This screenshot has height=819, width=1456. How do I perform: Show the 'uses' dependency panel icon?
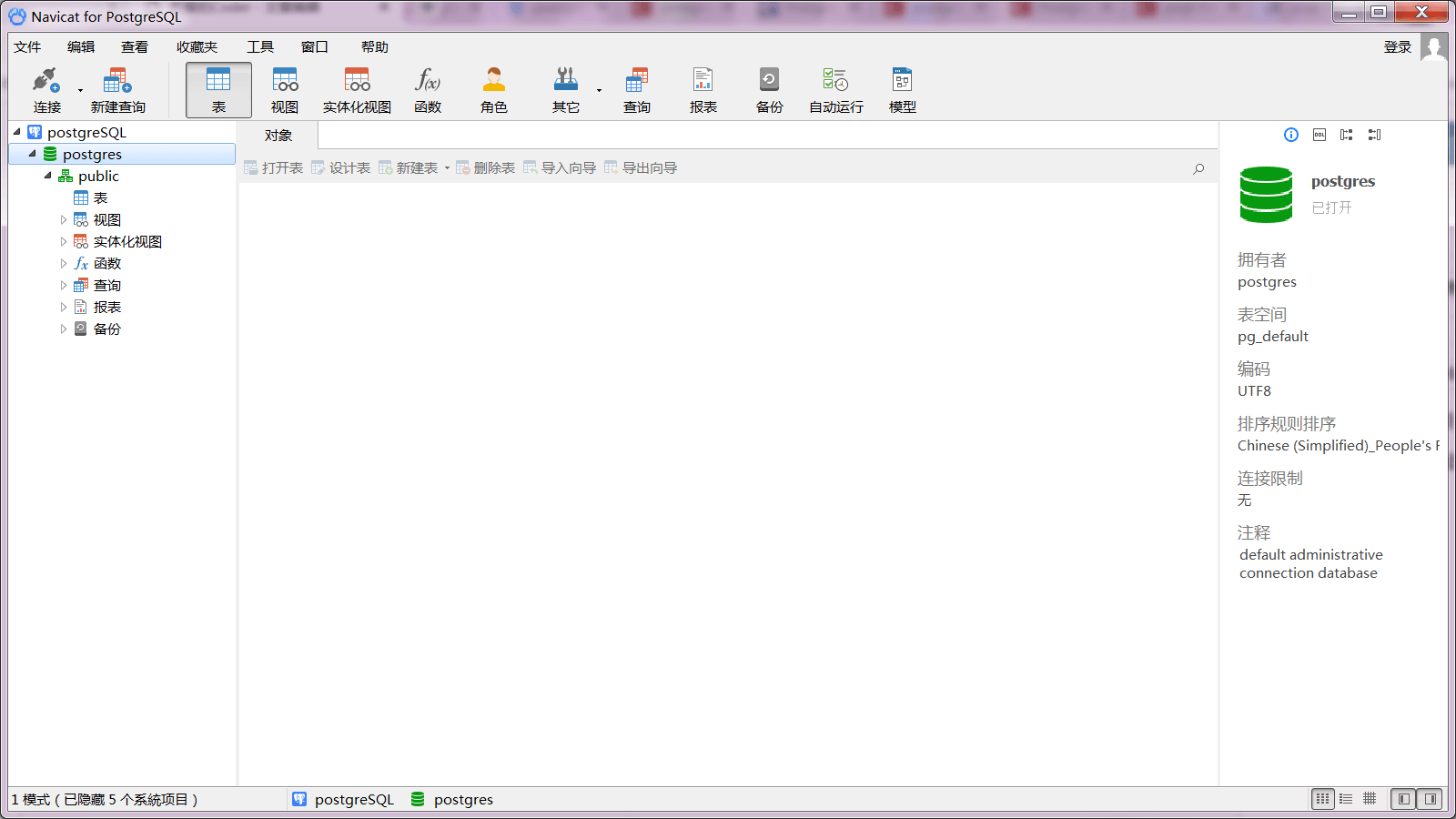click(1347, 135)
